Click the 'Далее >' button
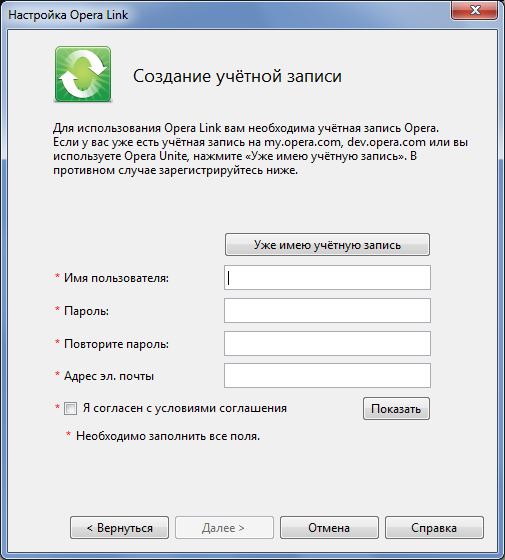The width and height of the screenshot is (505, 560). click(x=224, y=528)
